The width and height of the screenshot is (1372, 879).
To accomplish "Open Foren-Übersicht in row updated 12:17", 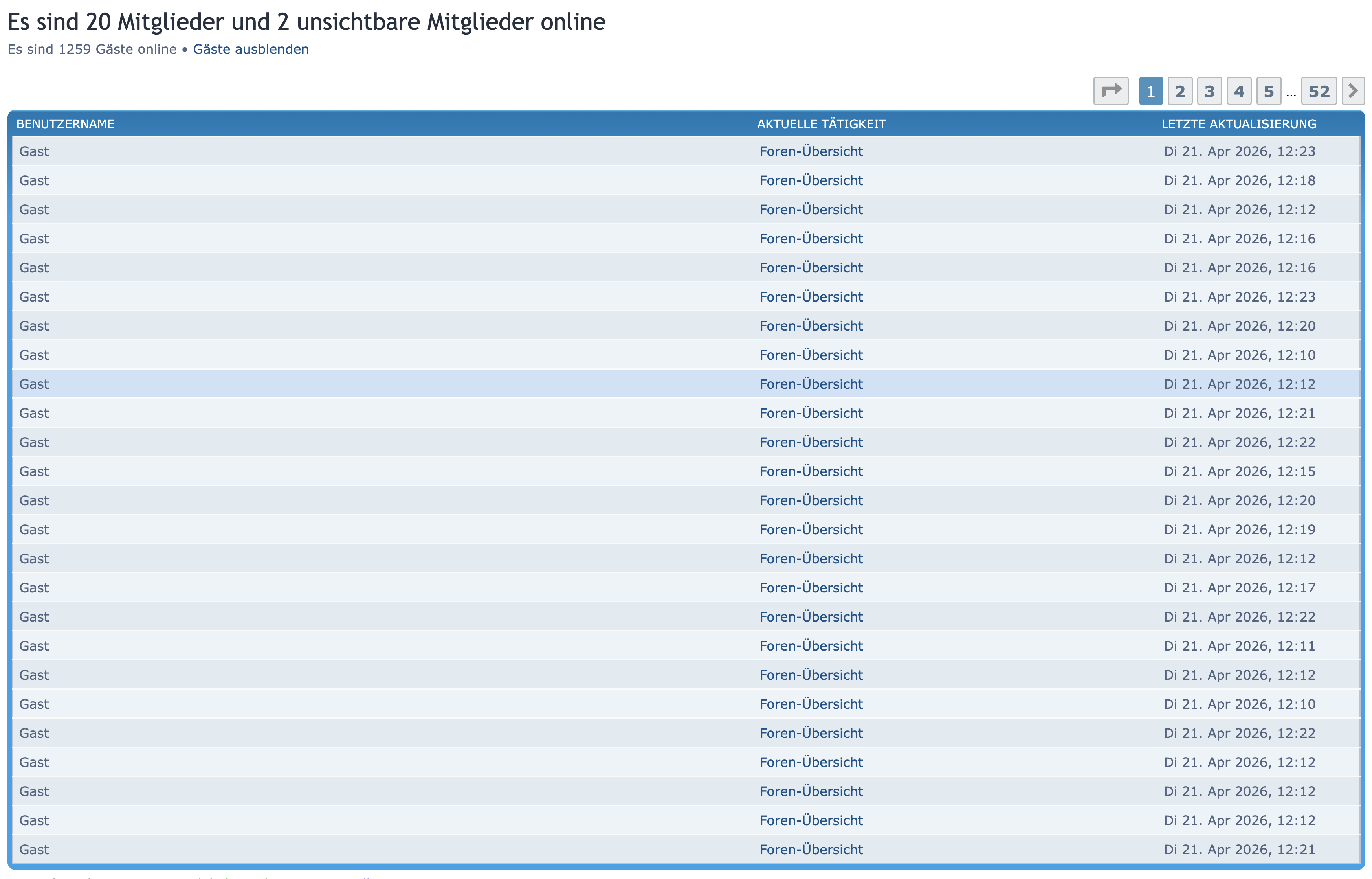I will [x=811, y=588].
